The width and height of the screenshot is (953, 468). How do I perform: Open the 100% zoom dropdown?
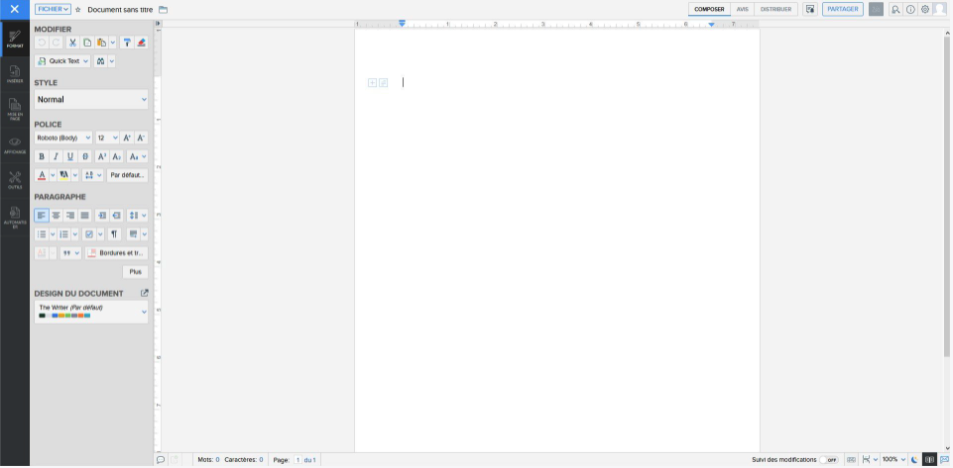pyautogui.click(x=893, y=460)
